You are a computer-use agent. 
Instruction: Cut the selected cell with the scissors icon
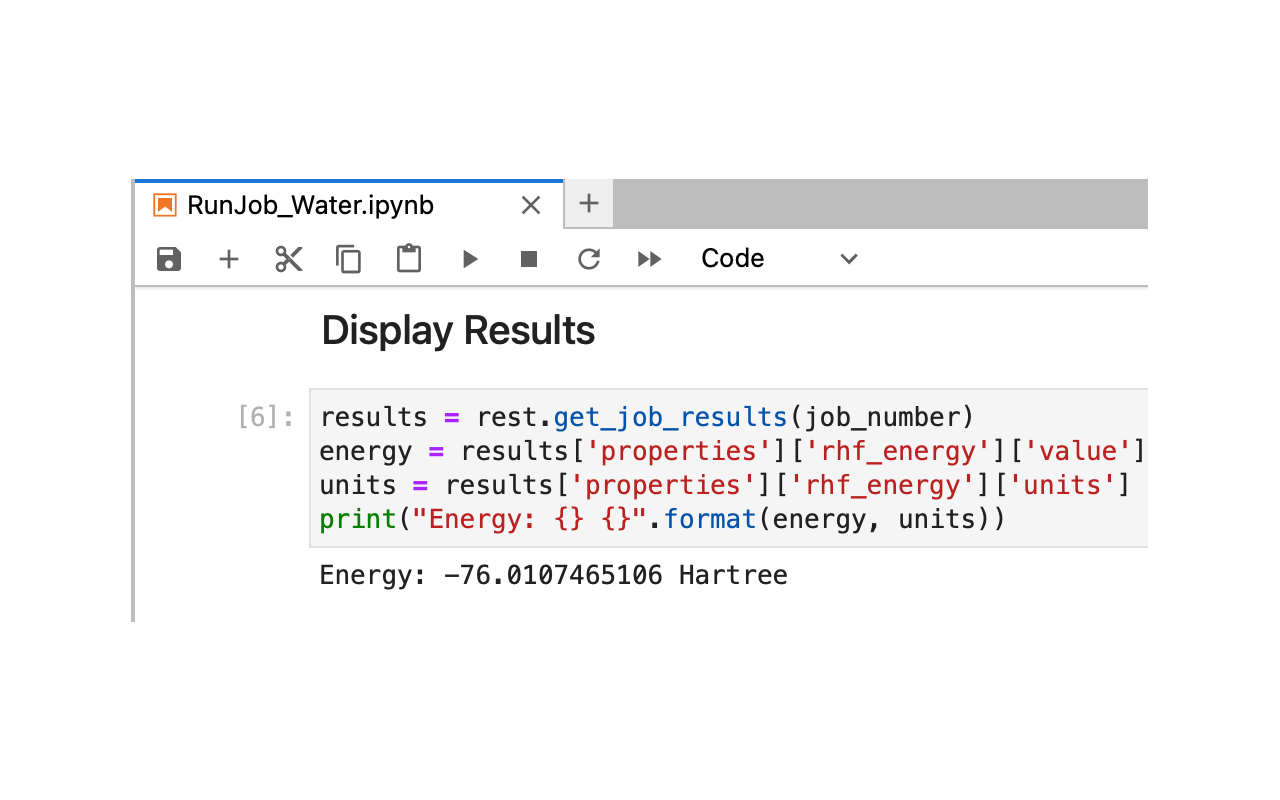288,258
